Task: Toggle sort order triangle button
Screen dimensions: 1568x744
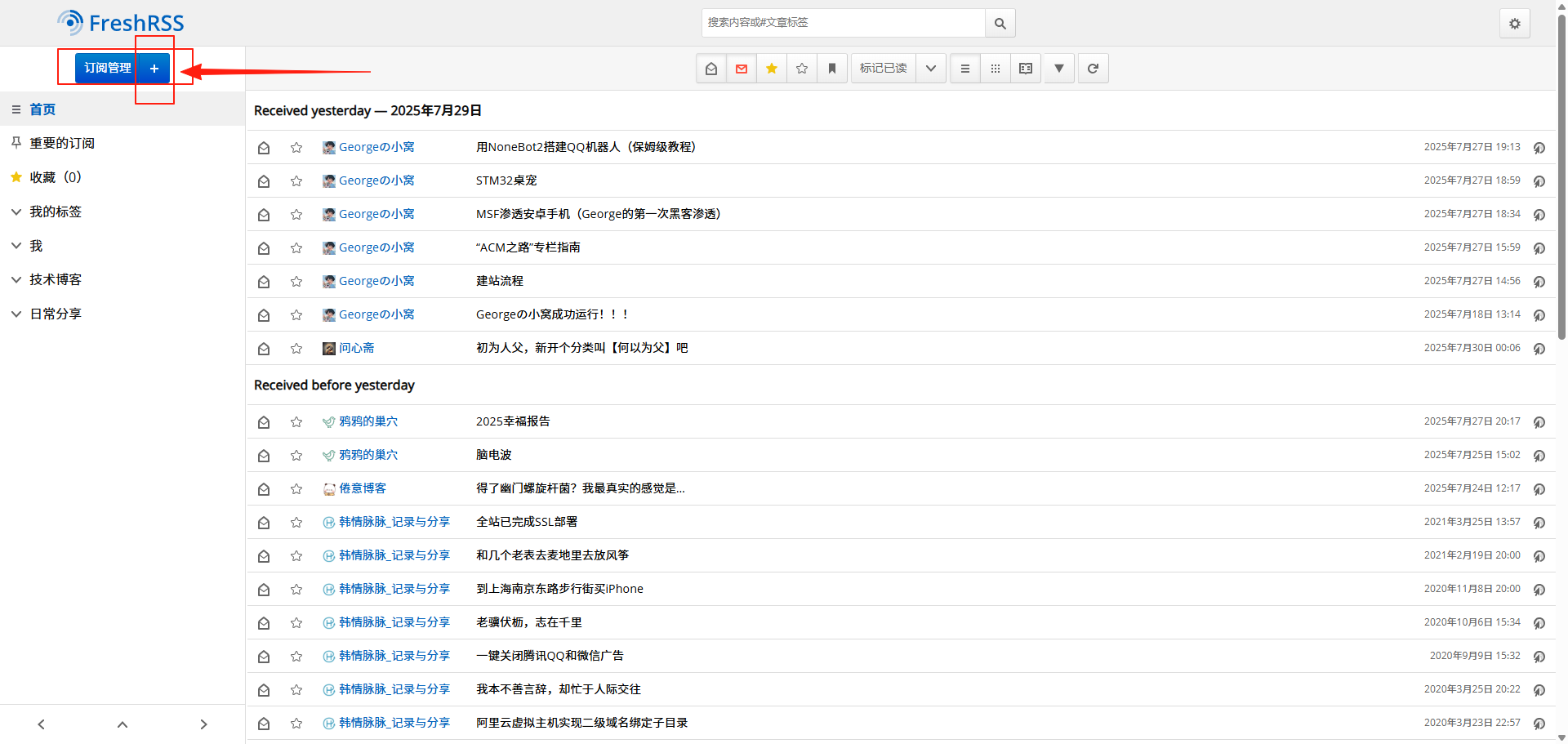Action: (x=1059, y=69)
